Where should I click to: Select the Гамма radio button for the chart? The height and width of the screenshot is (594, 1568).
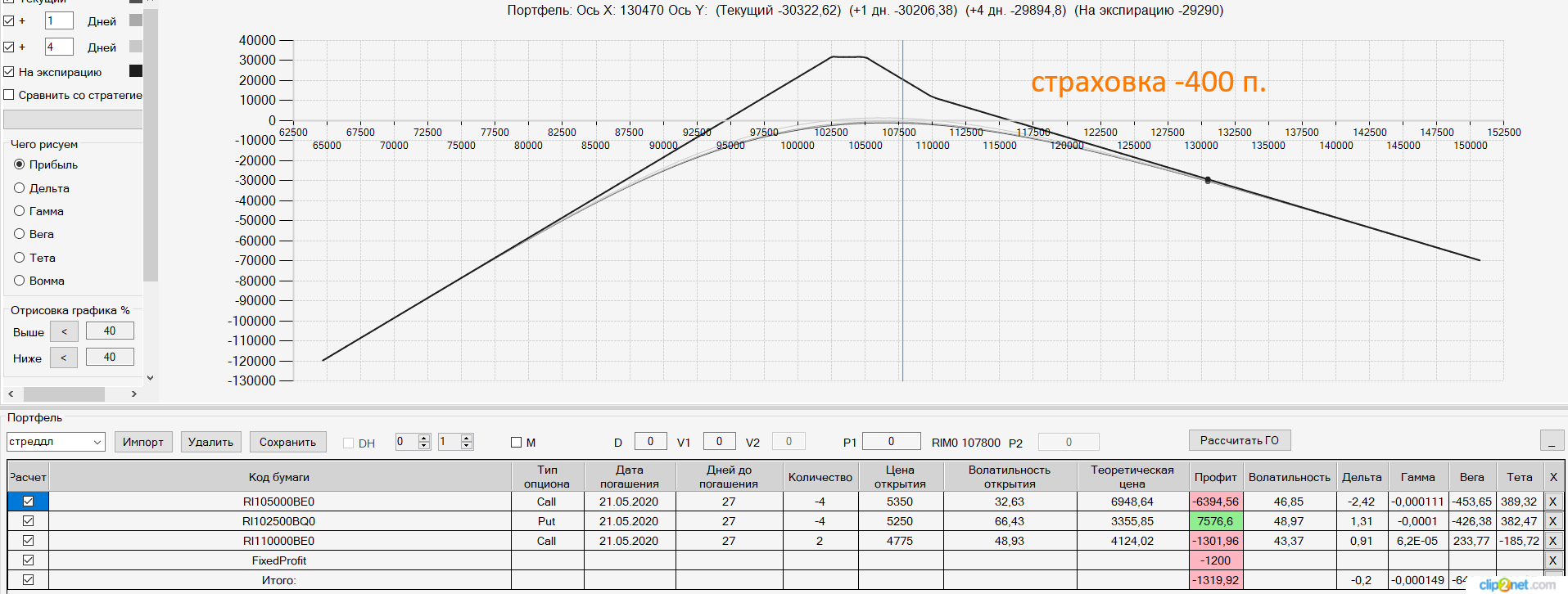(x=20, y=211)
